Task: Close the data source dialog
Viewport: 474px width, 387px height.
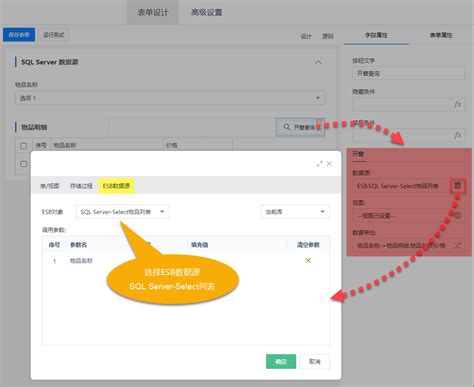Action: [x=329, y=164]
